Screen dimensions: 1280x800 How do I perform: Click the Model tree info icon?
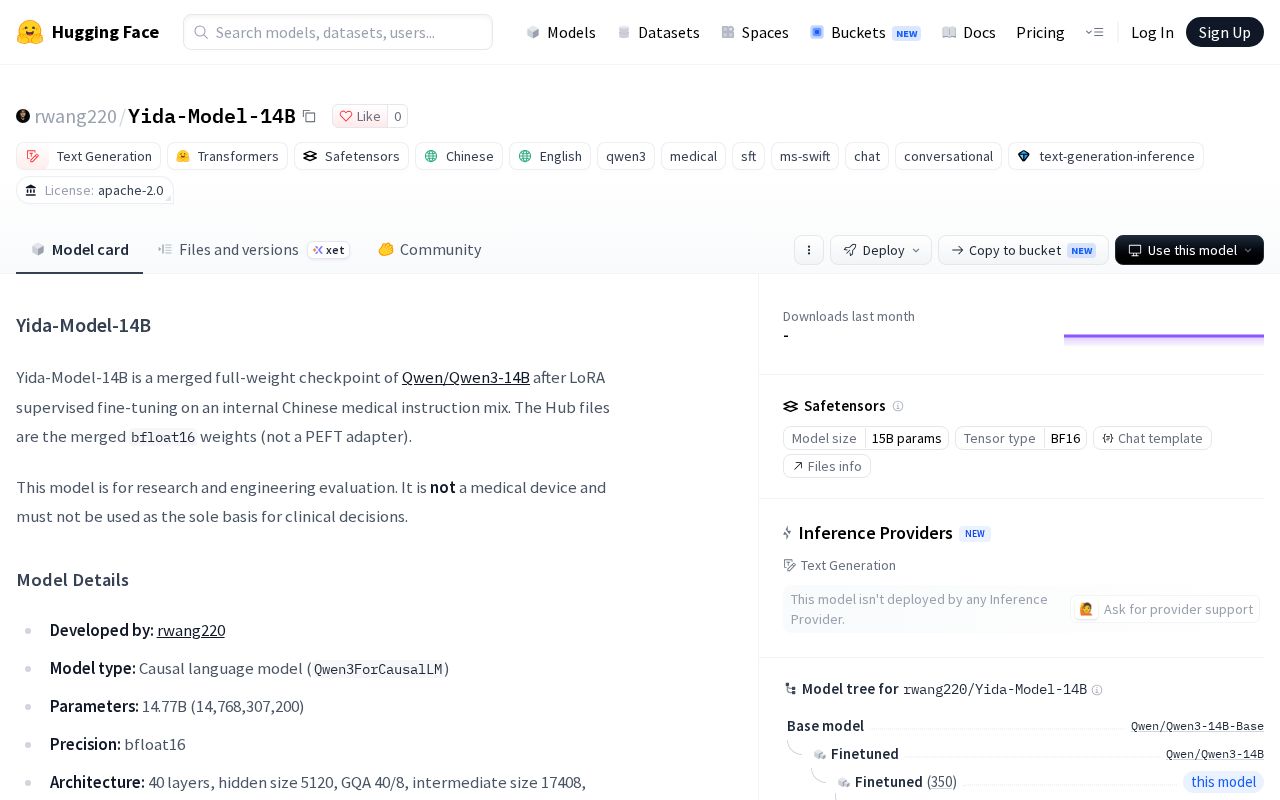[x=1097, y=690]
